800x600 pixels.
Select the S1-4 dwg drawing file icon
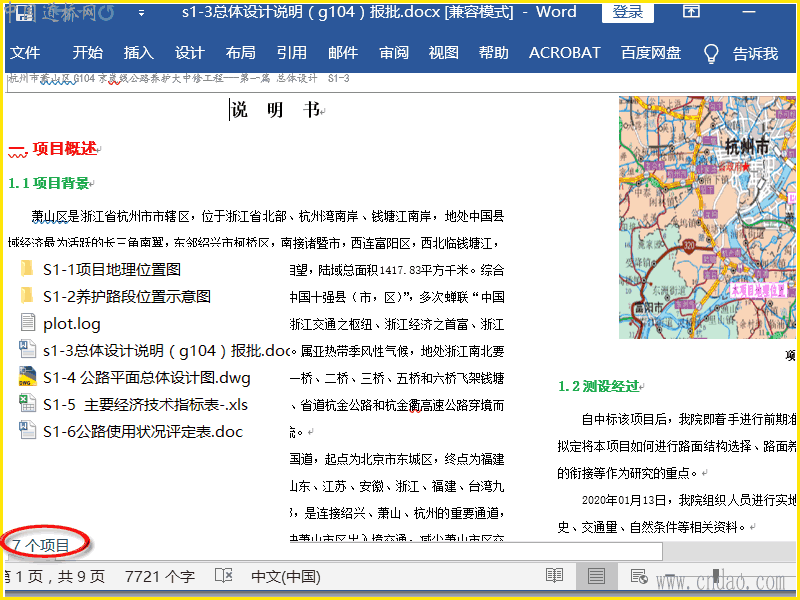point(26,377)
